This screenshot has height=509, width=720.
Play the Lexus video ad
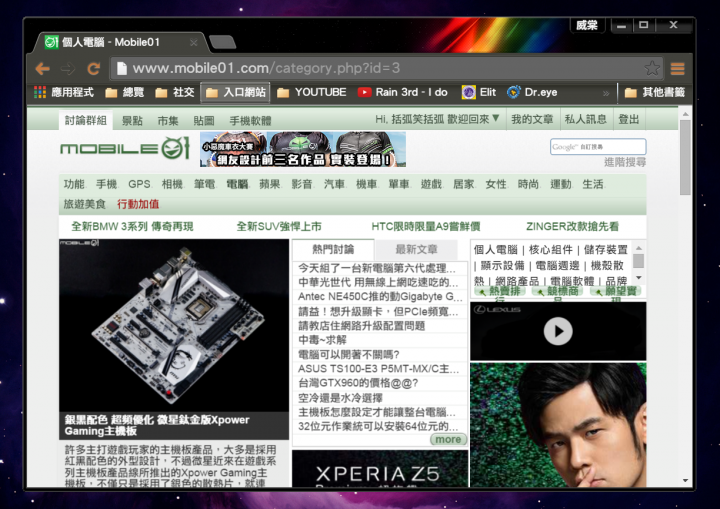(x=558, y=331)
